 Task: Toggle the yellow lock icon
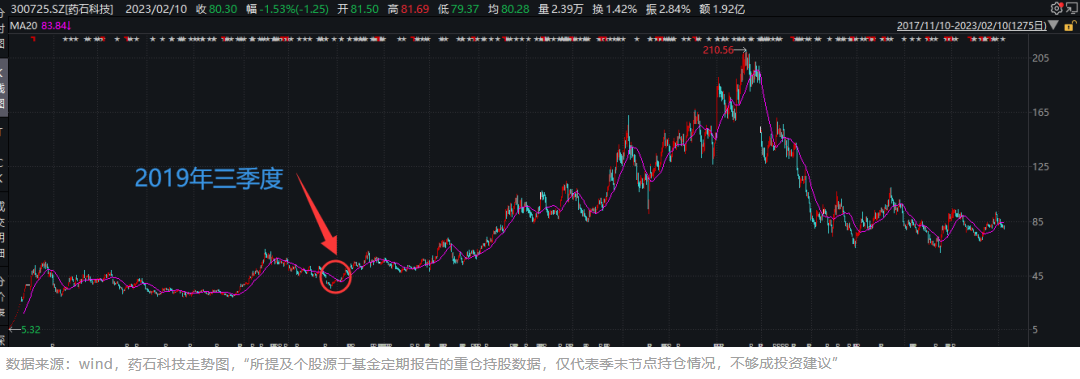pos(1070,26)
